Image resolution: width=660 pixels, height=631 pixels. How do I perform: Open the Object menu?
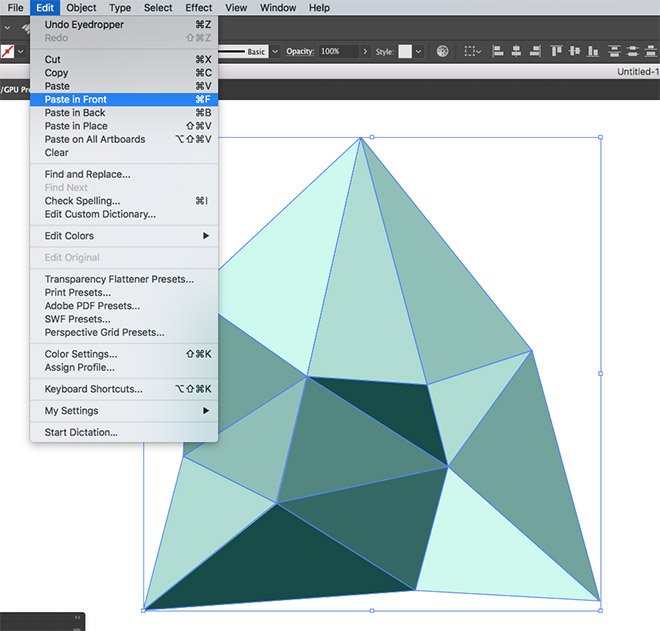click(81, 8)
